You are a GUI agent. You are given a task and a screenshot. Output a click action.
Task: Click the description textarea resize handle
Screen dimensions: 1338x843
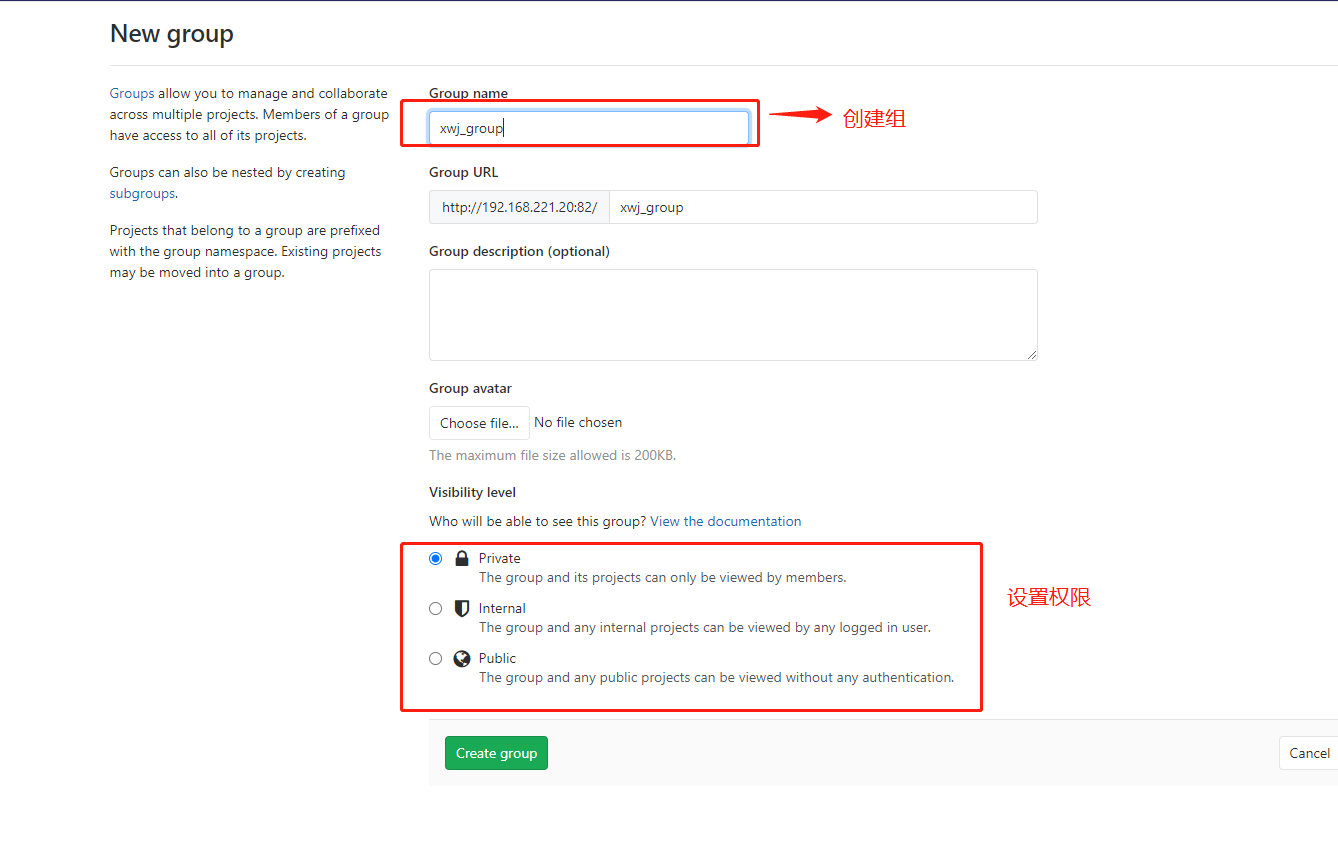point(1031,354)
